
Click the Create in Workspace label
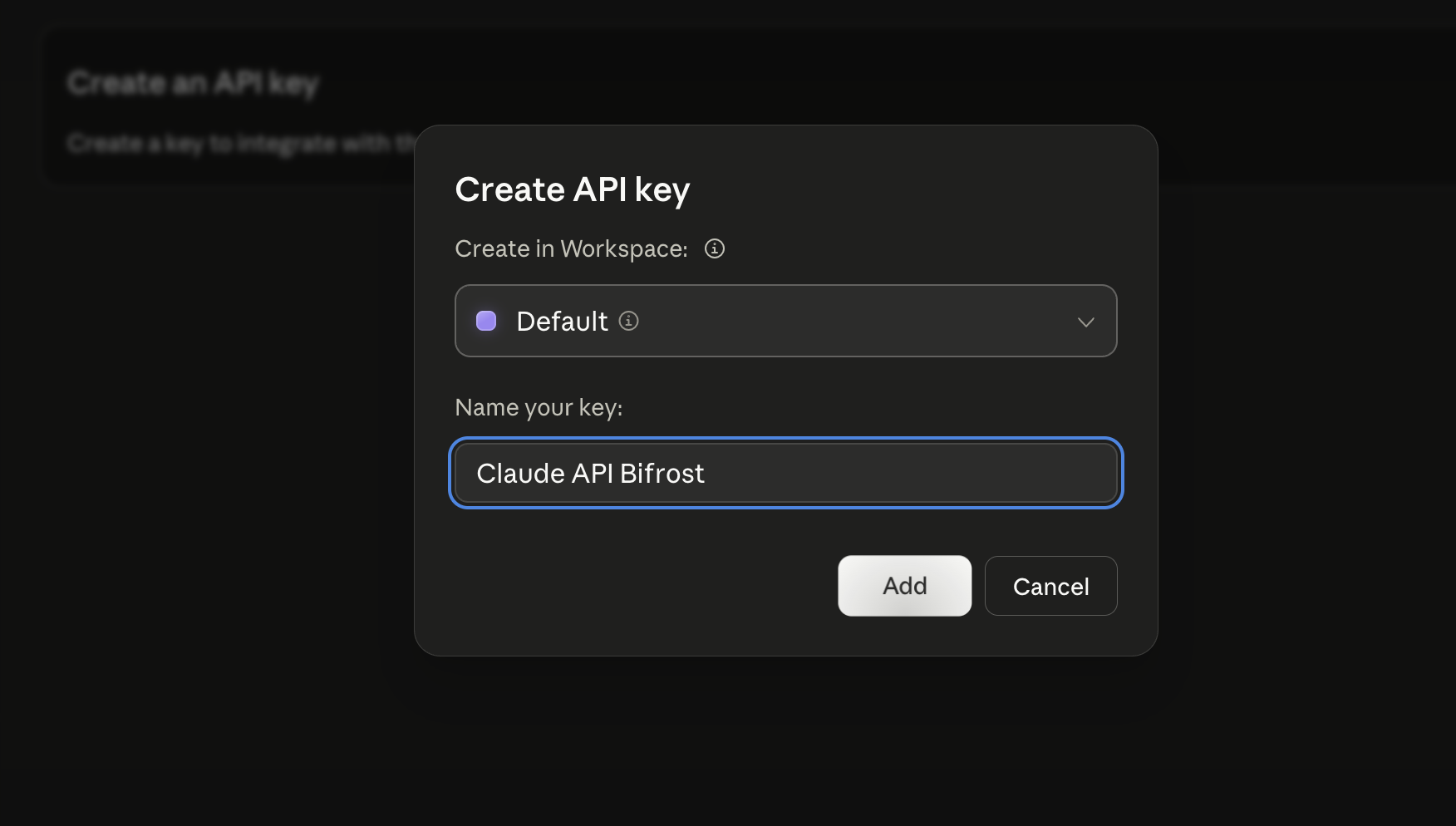tap(572, 248)
